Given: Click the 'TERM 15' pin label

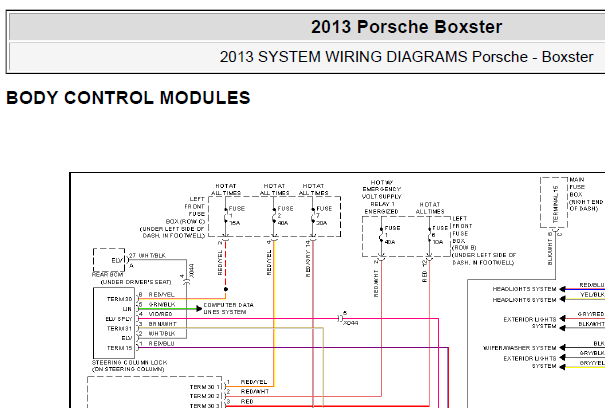Looking at the screenshot, I should pos(120,348).
